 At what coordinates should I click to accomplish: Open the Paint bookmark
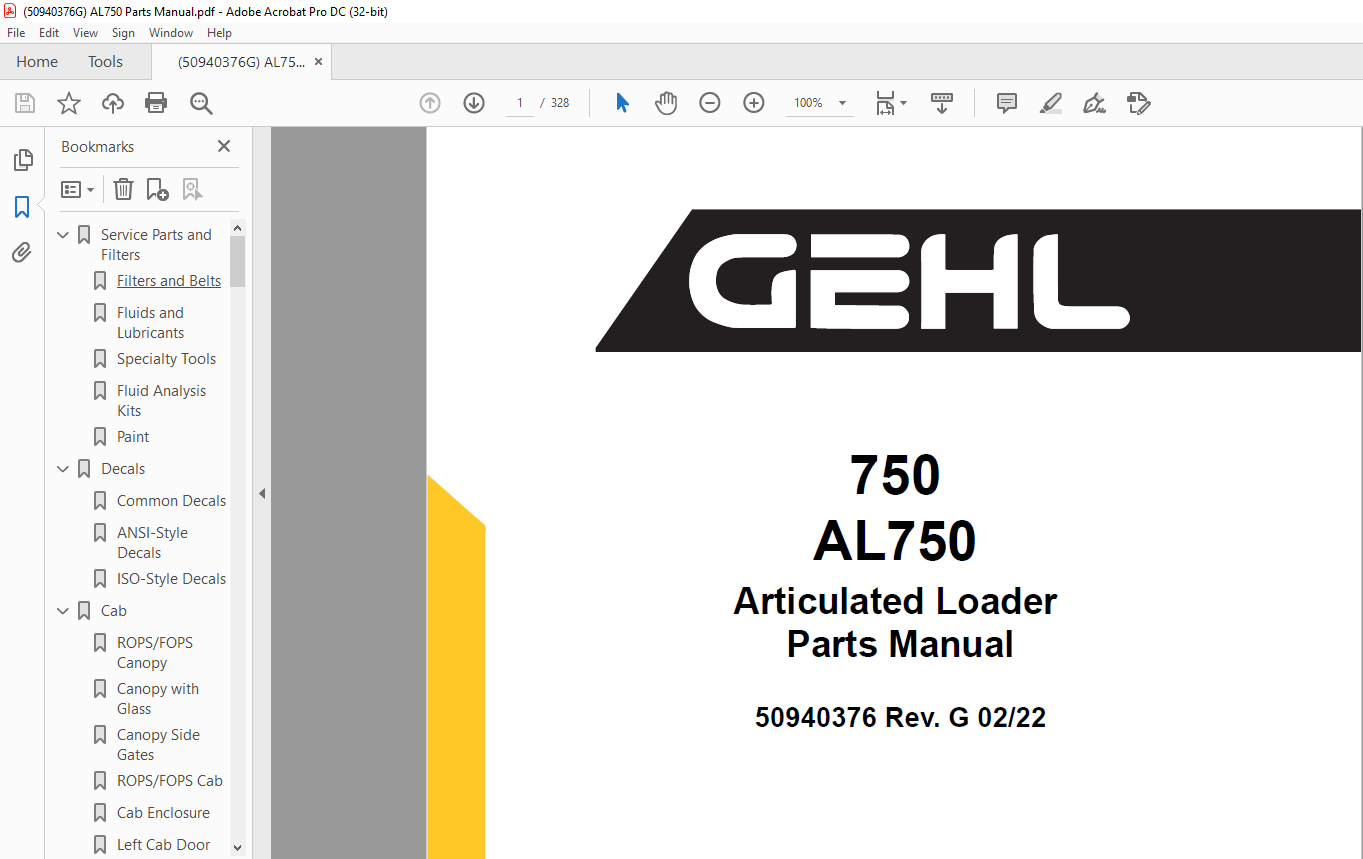133,437
